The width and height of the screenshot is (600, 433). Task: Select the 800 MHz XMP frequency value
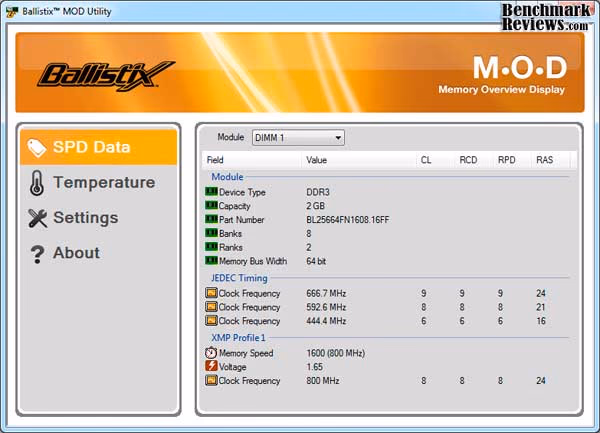(x=323, y=381)
